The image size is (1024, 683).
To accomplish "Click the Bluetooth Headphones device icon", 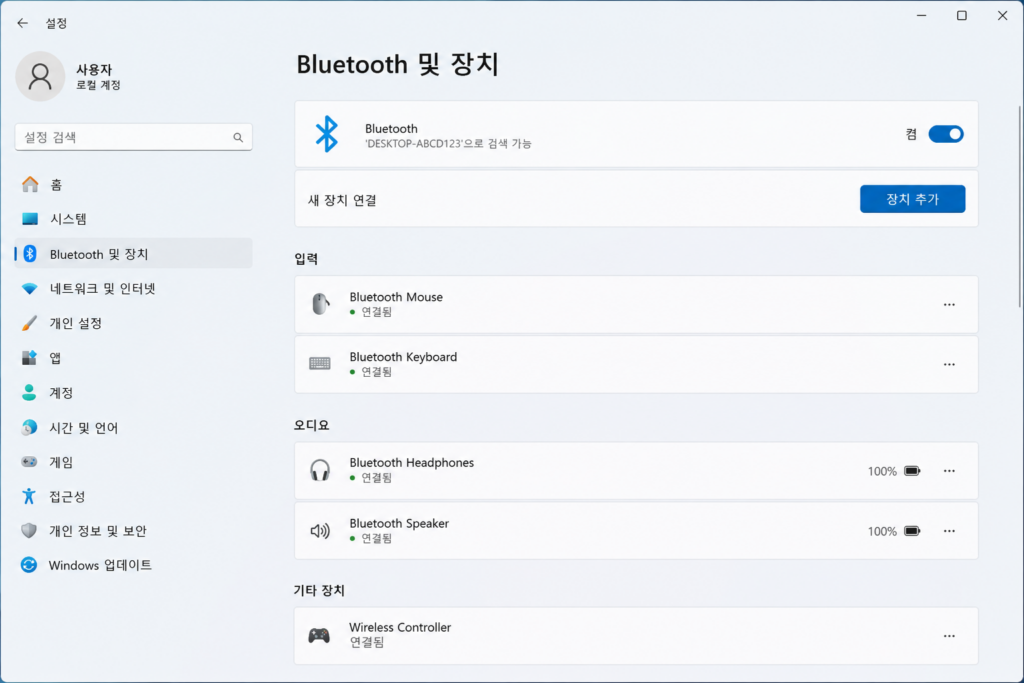I will (320, 470).
